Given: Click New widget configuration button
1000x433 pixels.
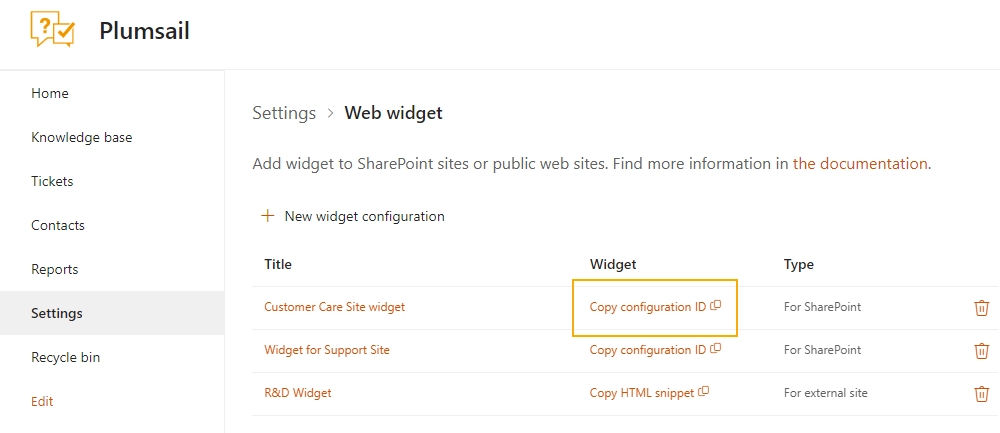Looking at the screenshot, I should [353, 216].
